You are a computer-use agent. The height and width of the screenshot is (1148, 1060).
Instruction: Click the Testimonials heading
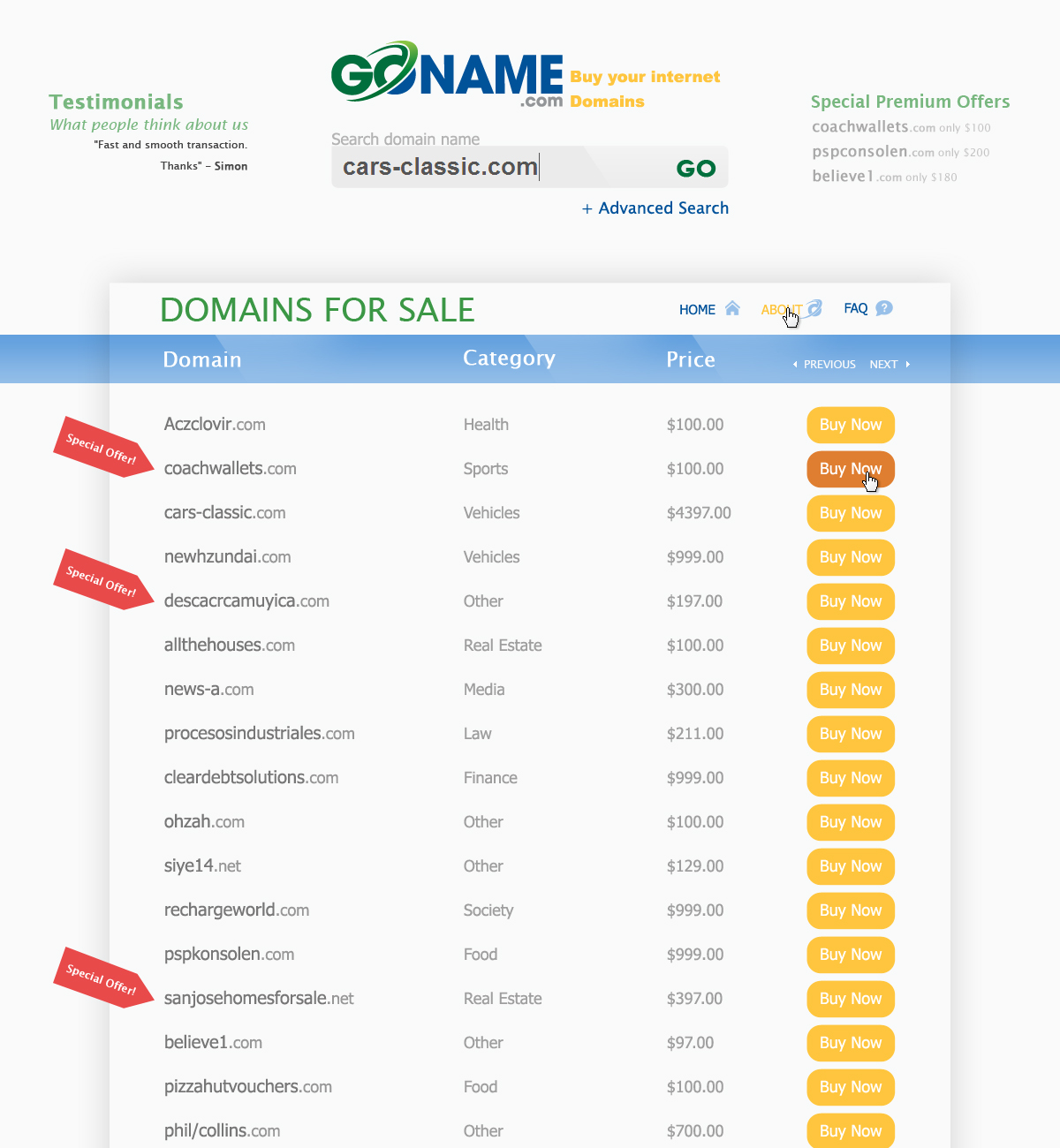(117, 102)
